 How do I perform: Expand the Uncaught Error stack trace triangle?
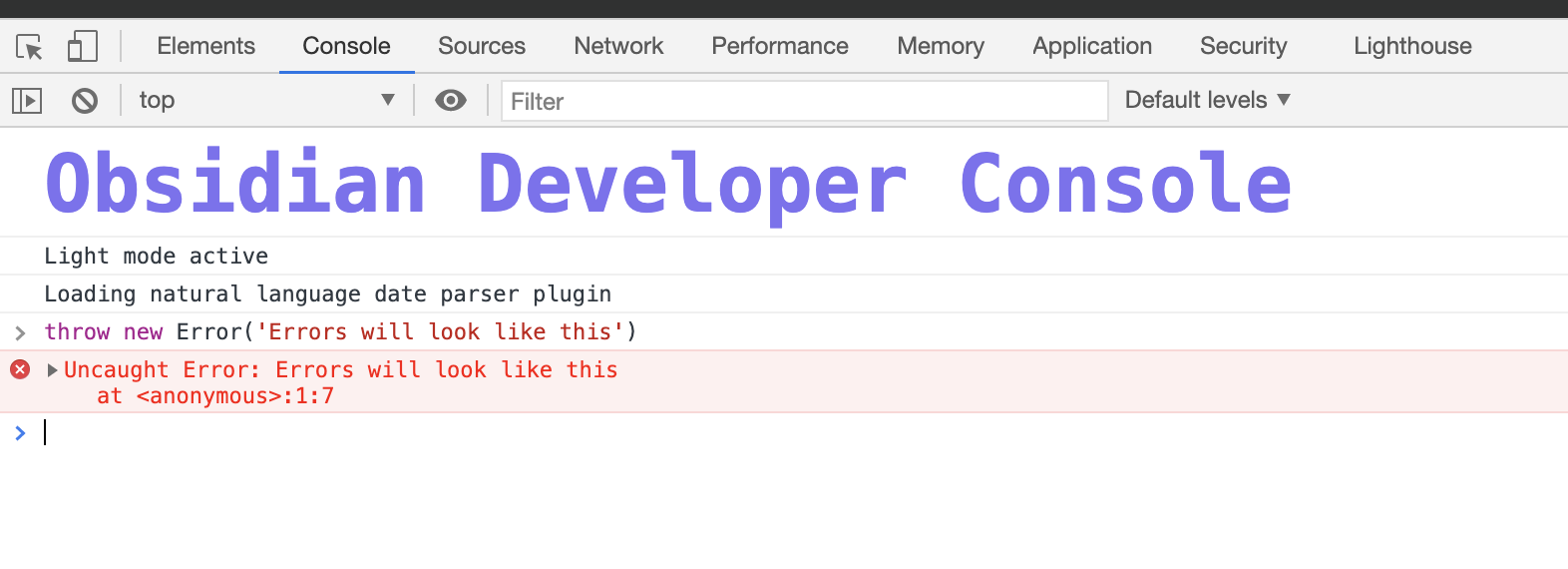coord(53,370)
